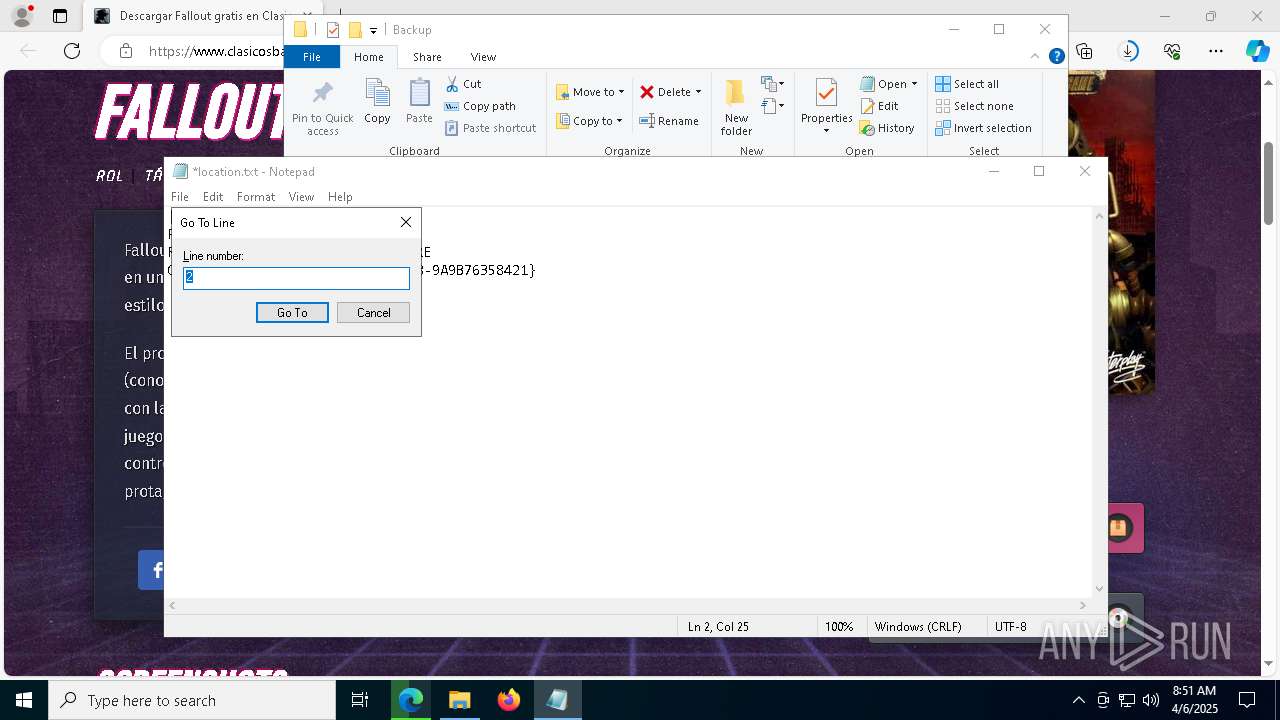Expand the Delete dropdown arrow
The height and width of the screenshot is (720, 1280).
click(x=698, y=92)
